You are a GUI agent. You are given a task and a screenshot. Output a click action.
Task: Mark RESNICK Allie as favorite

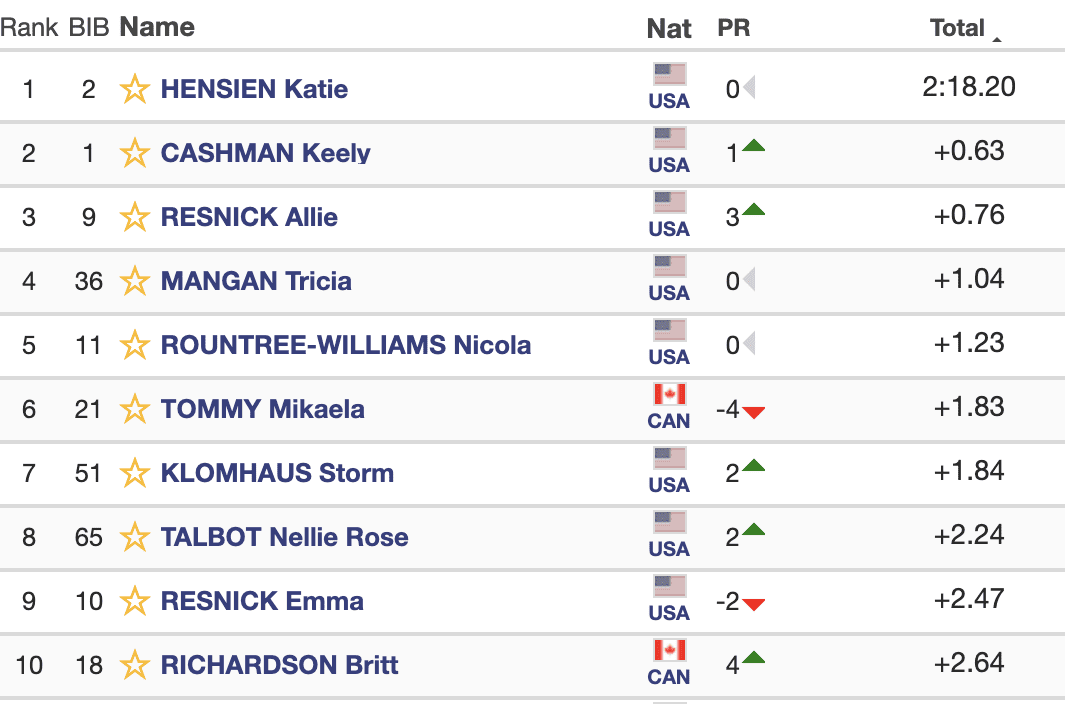coord(135,218)
